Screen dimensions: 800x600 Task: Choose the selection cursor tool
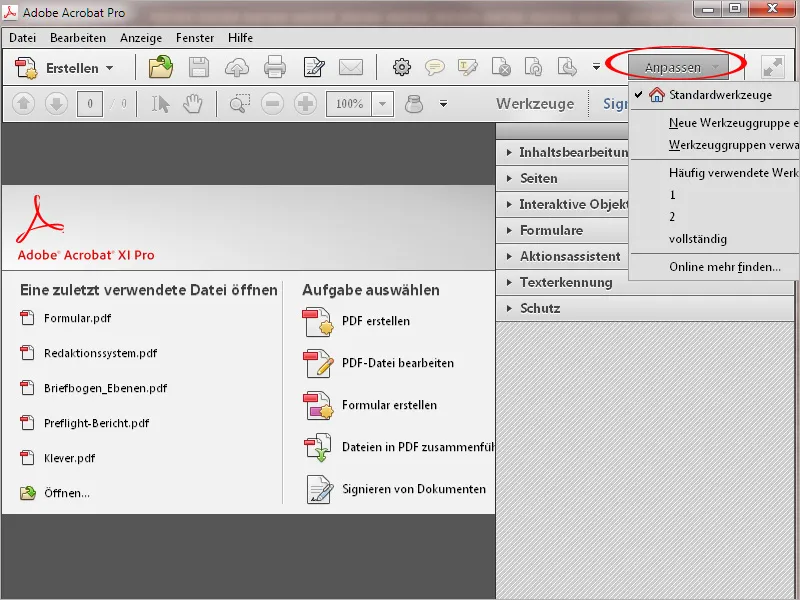click(x=160, y=104)
